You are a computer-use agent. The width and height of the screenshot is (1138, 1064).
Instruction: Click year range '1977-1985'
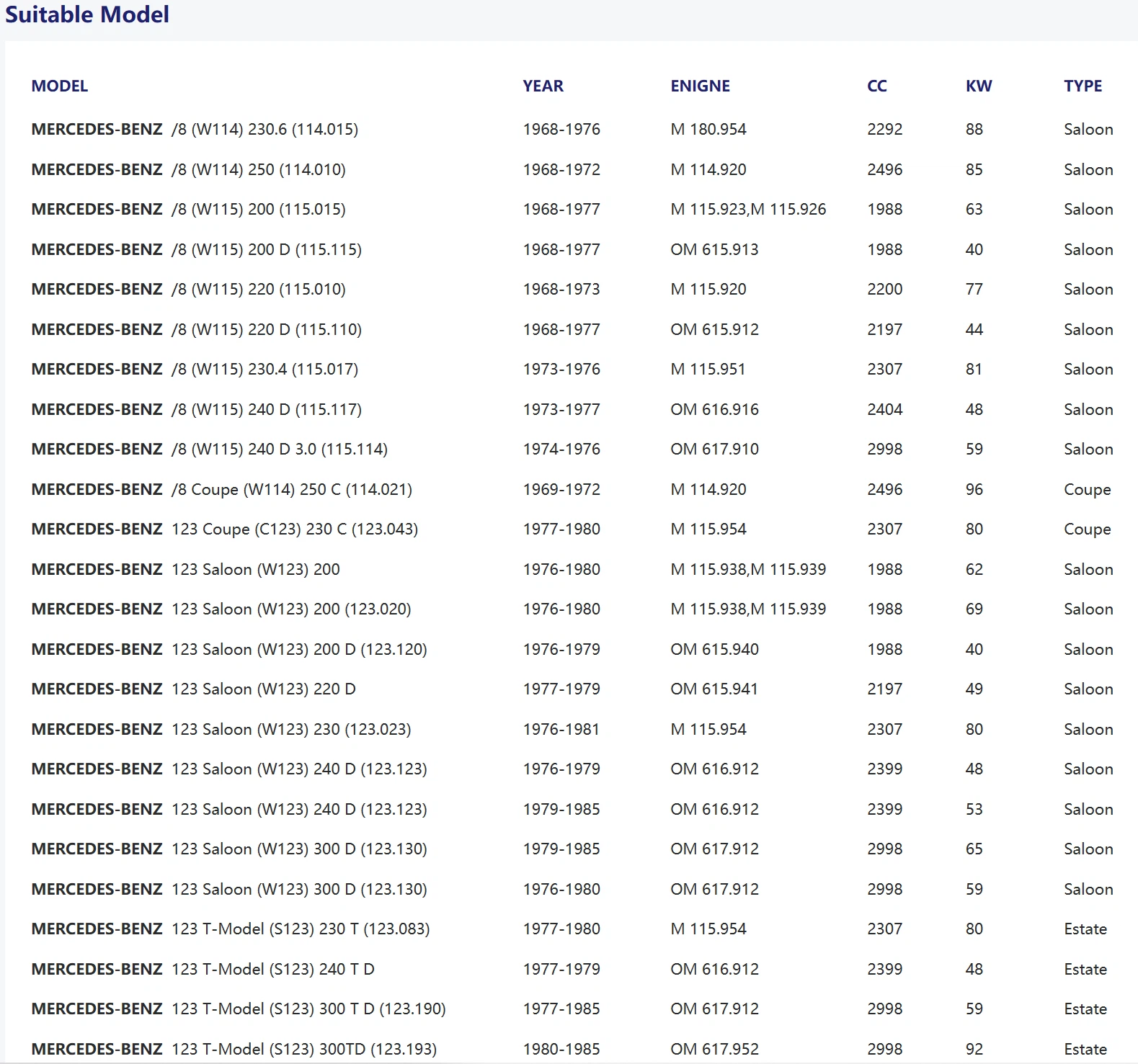click(561, 1009)
